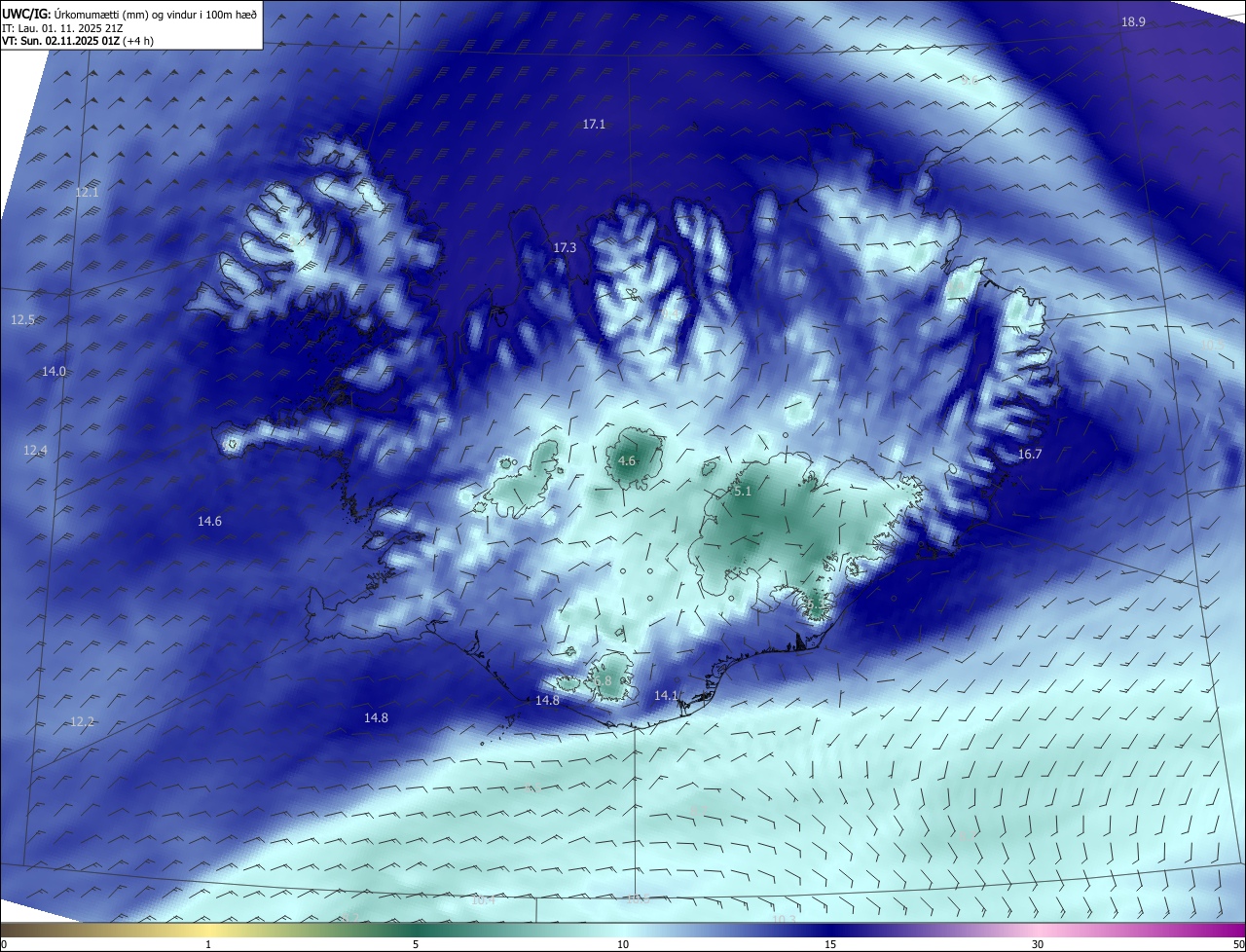Click the 14.1 value on the south coast
Image resolution: width=1246 pixels, height=952 pixels.
point(666,696)
